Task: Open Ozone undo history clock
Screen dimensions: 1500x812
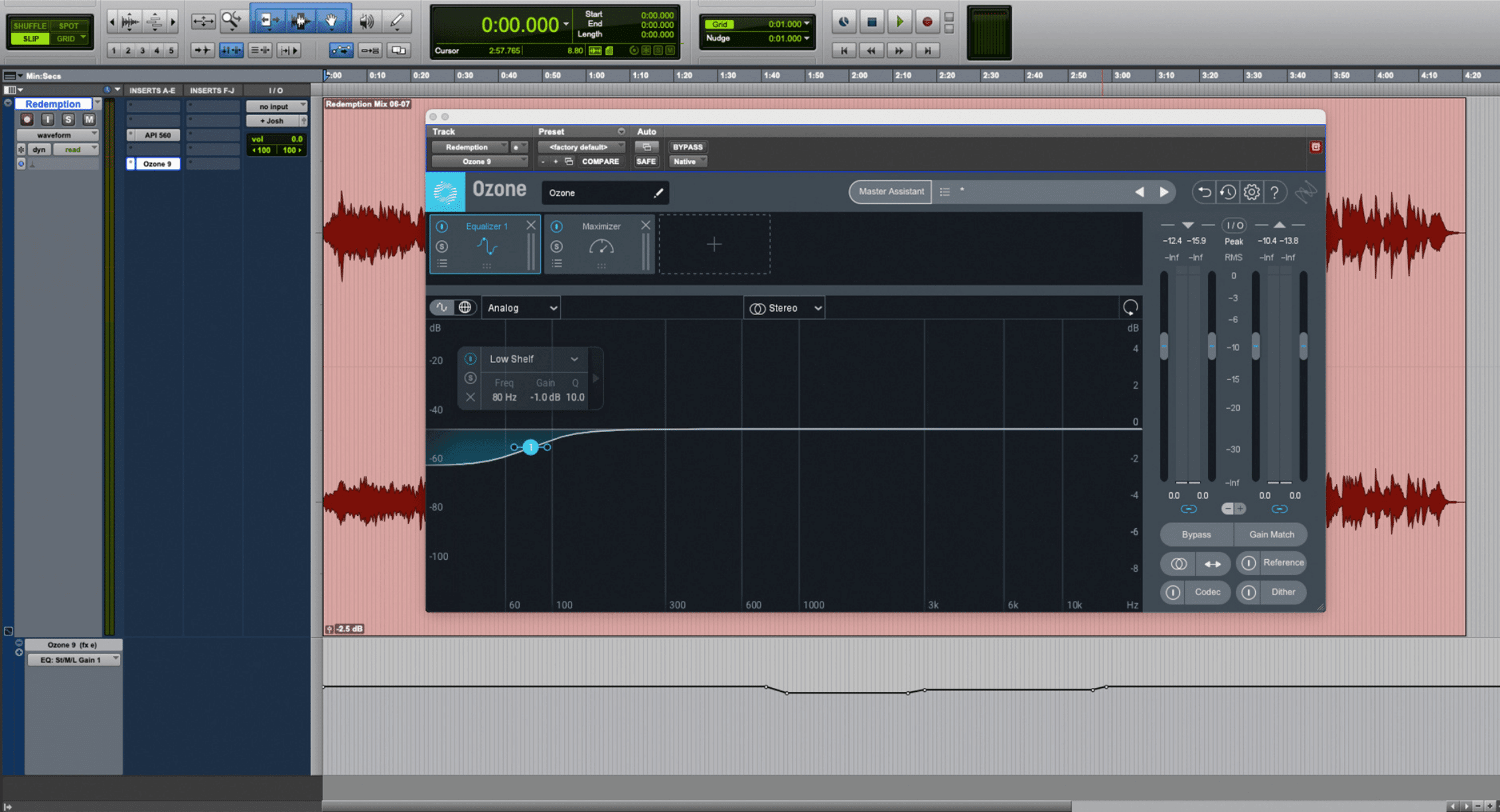Action: (1228, 192)
